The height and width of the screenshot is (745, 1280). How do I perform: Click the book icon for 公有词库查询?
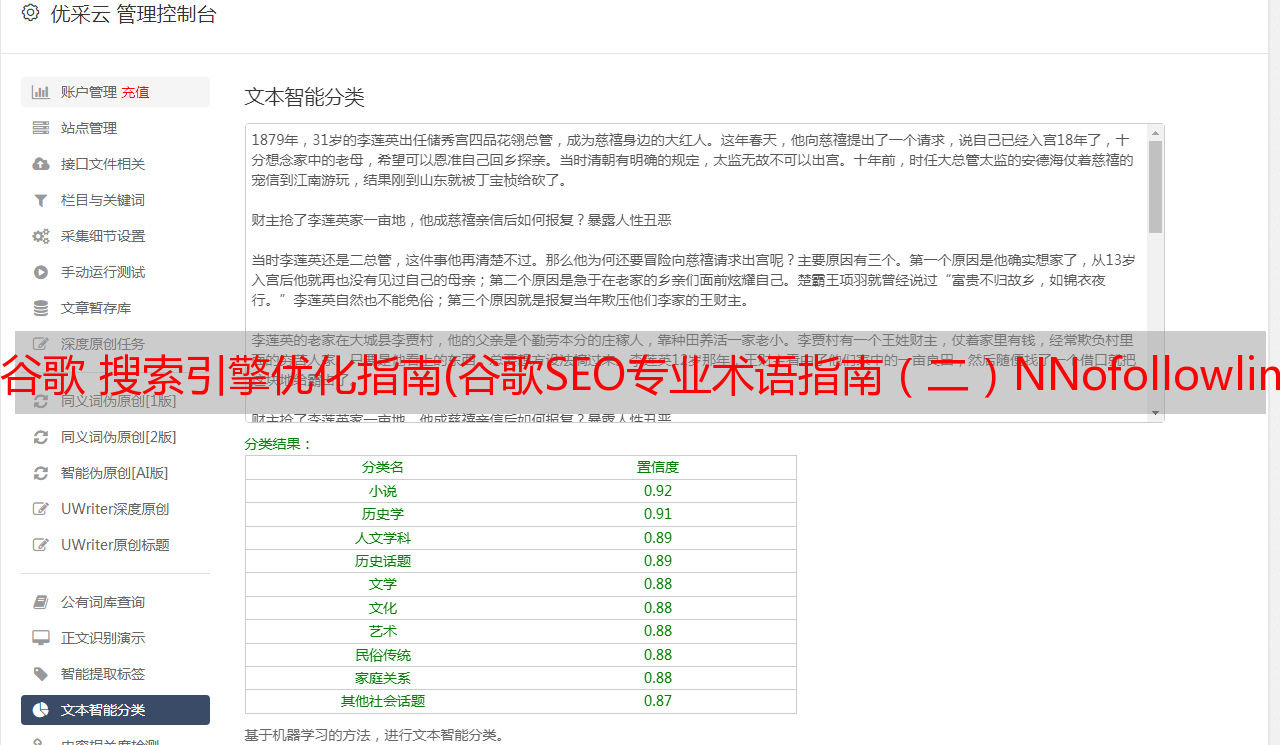pyautogui.click(x=41, y=602)
